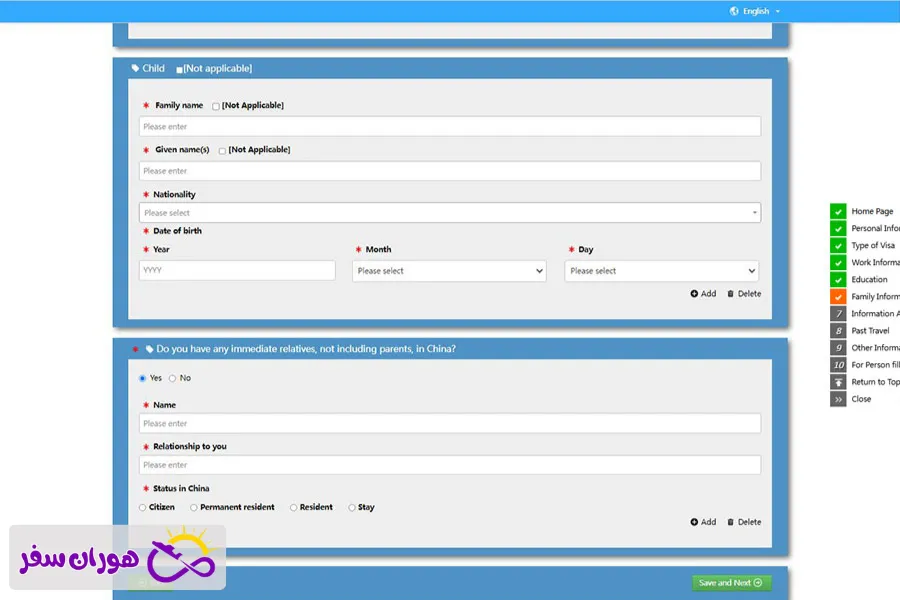Image resolution: width=900 pixels, height=600 pixels.
Task: Click the globe language icon
Action: pos(735,11)
